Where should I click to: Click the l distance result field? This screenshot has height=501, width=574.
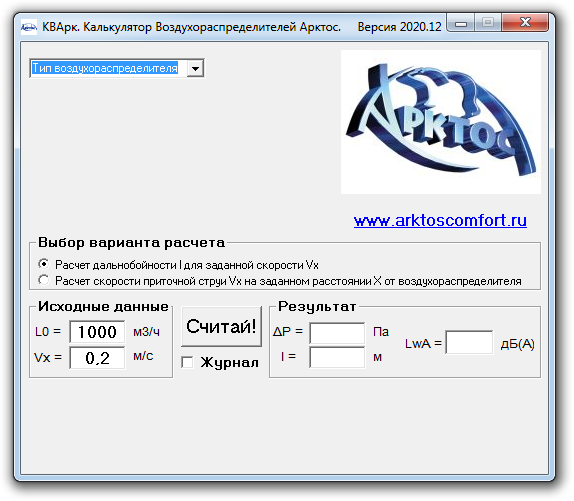[x=337, y=358]
